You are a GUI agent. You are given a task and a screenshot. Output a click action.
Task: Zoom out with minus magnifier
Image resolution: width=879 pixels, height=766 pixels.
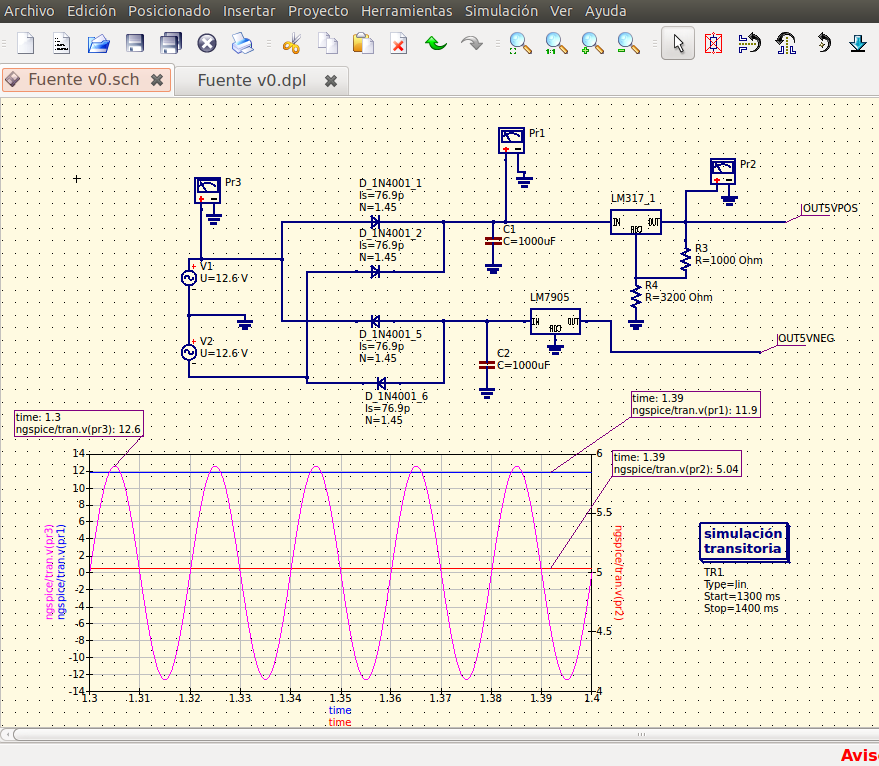[628, 43]
